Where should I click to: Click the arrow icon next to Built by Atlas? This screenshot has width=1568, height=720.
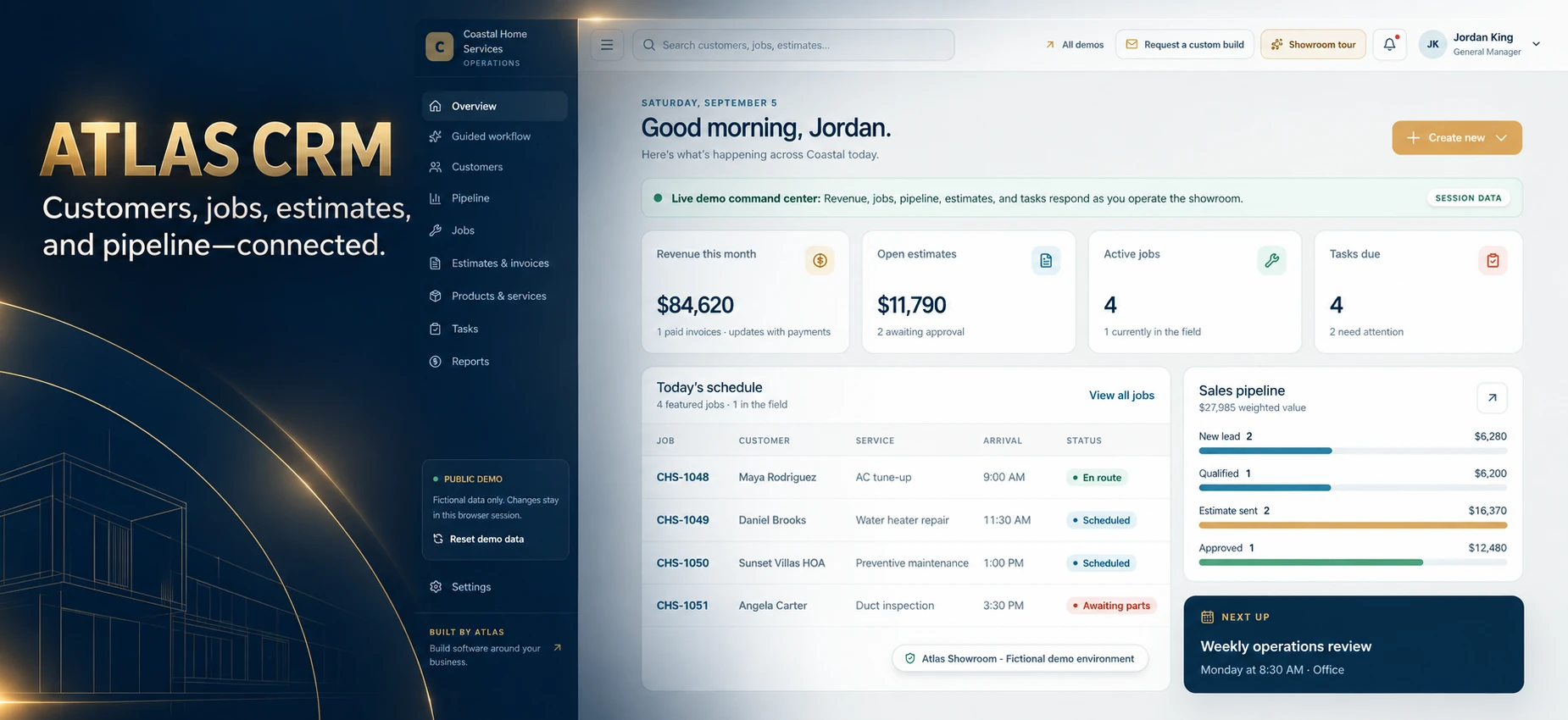557,648
